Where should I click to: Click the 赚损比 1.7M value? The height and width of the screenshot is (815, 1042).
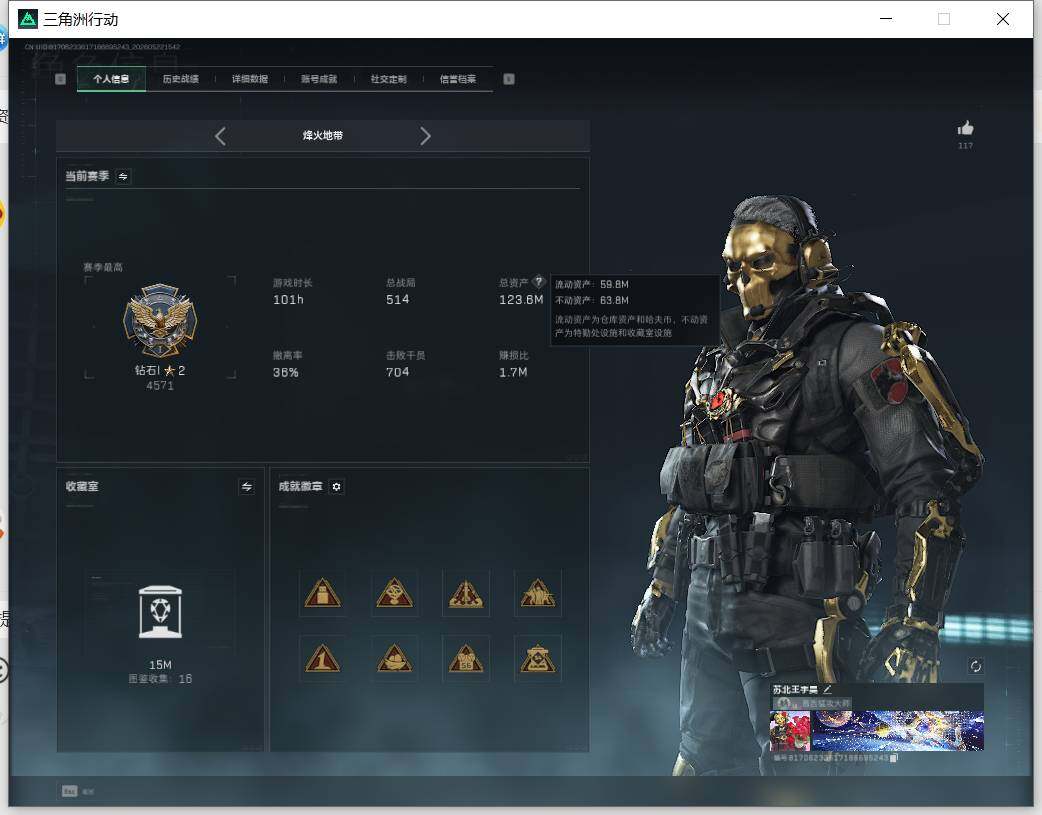(x=513, y=372)
